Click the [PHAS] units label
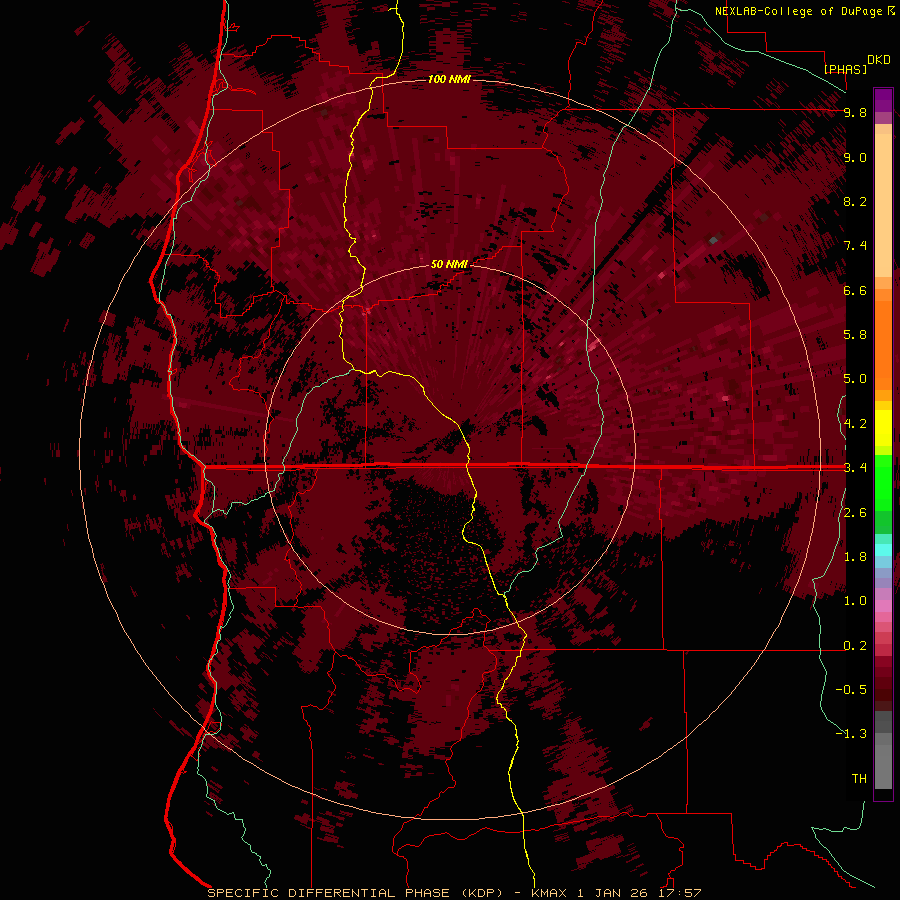Viewport: 900px width, 900px height. [845, 69]
